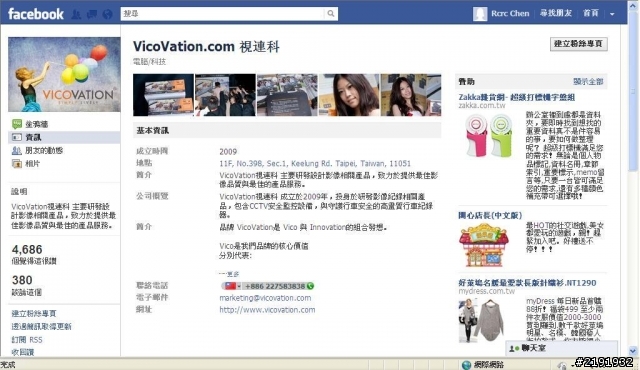Open second photo thumbnail with crowd
This screenshot has width=640, height=370.
[225, 95]
